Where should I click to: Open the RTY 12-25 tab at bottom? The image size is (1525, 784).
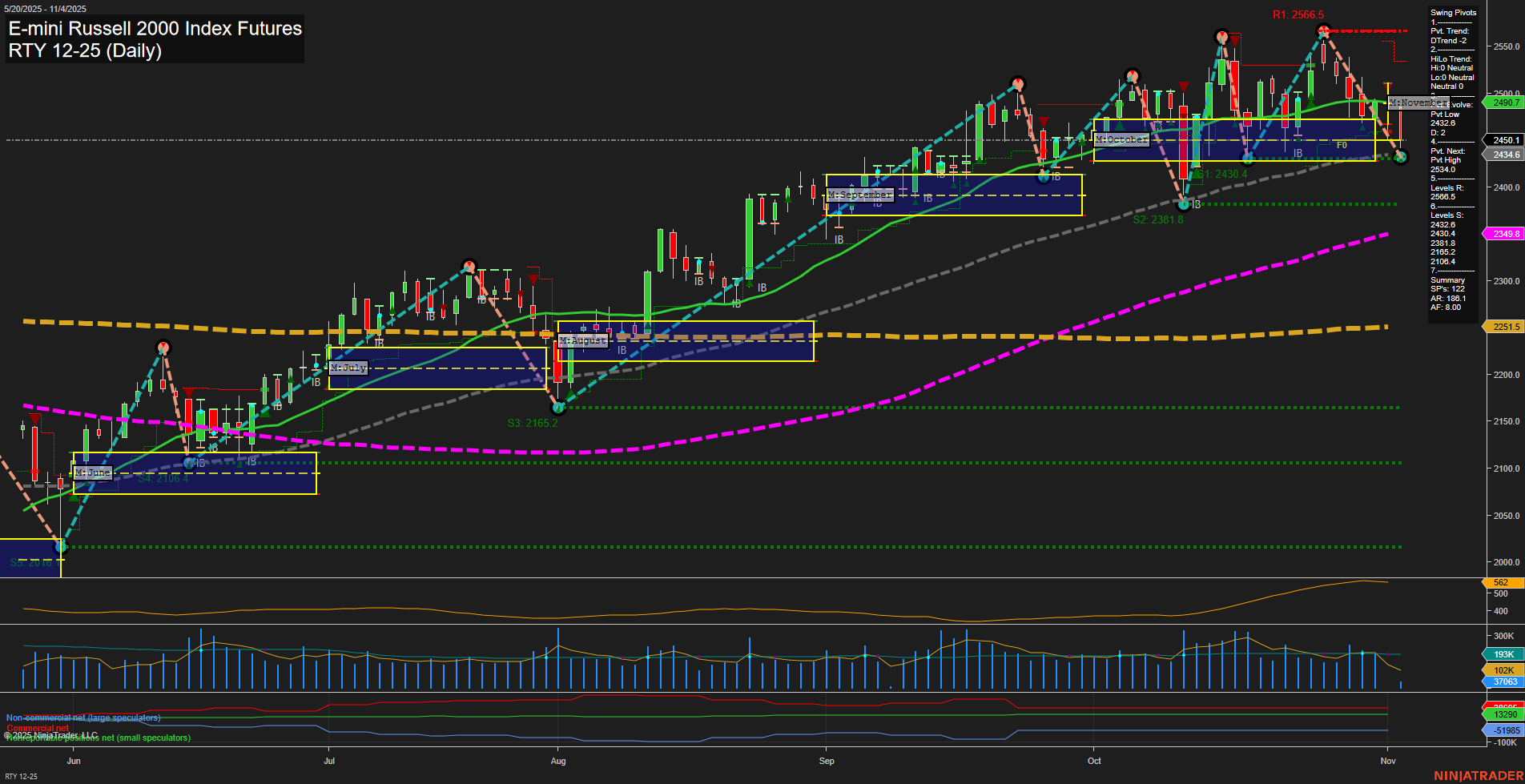[x=21, y=776]
